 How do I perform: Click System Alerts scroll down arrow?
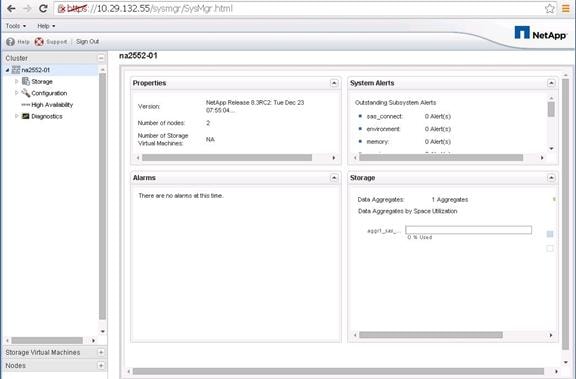coord(551,148)
